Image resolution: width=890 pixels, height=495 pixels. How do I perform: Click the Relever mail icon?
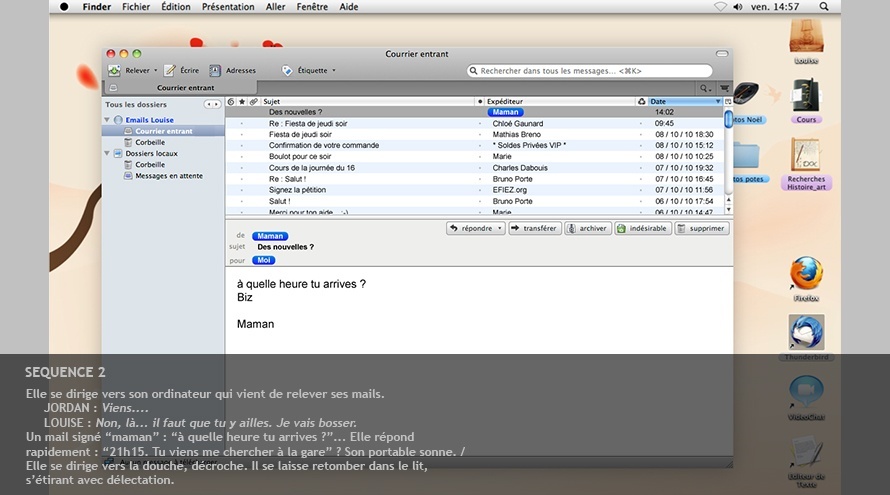click(x=115, y=71)
